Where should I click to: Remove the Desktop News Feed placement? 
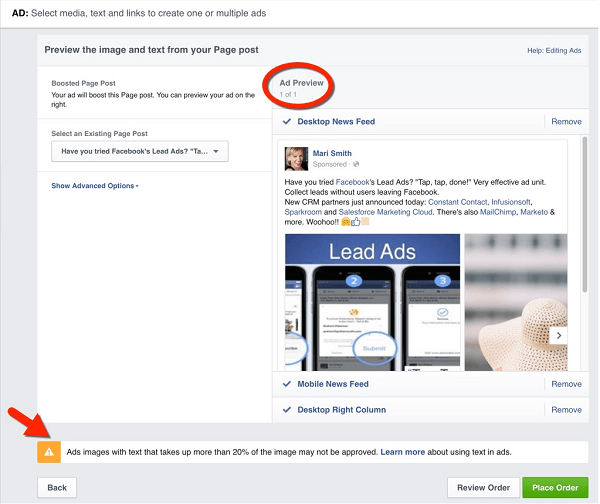pyautogui.click(x=566, y=121)
